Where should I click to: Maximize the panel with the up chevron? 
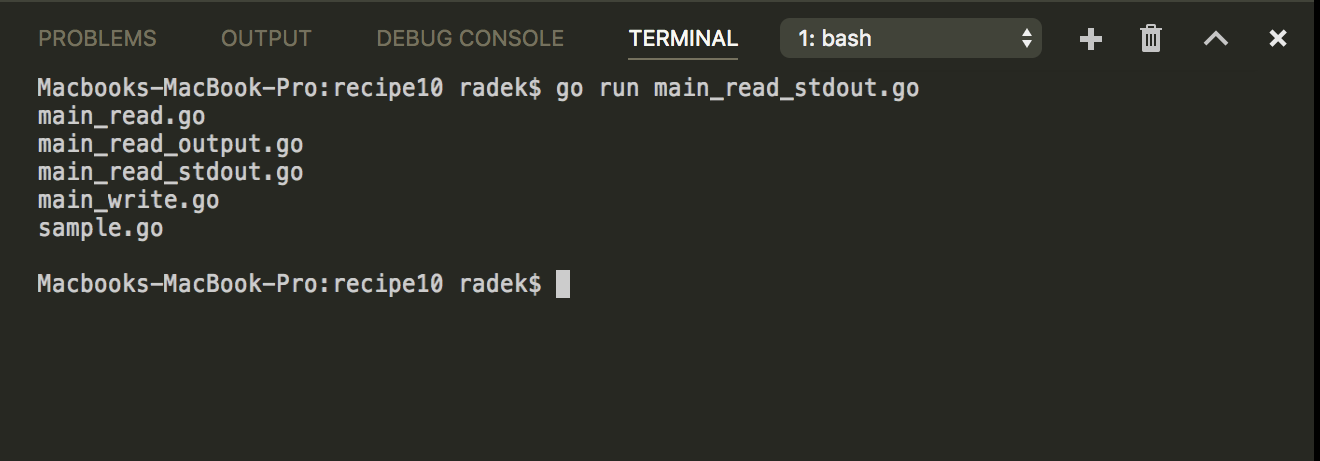pos(1215,39)
